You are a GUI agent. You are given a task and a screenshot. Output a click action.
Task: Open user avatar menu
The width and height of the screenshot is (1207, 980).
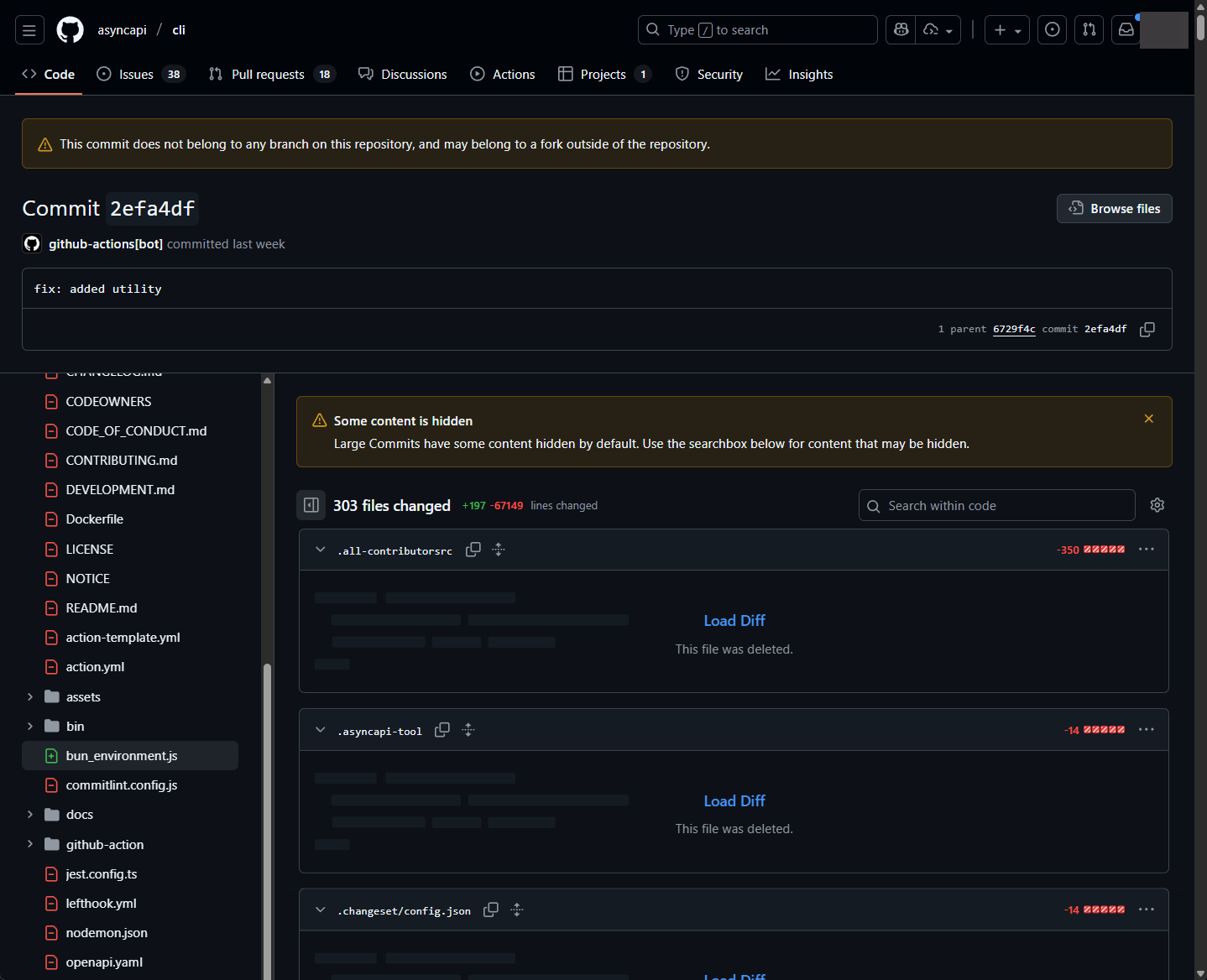[x=1164, y=30]
